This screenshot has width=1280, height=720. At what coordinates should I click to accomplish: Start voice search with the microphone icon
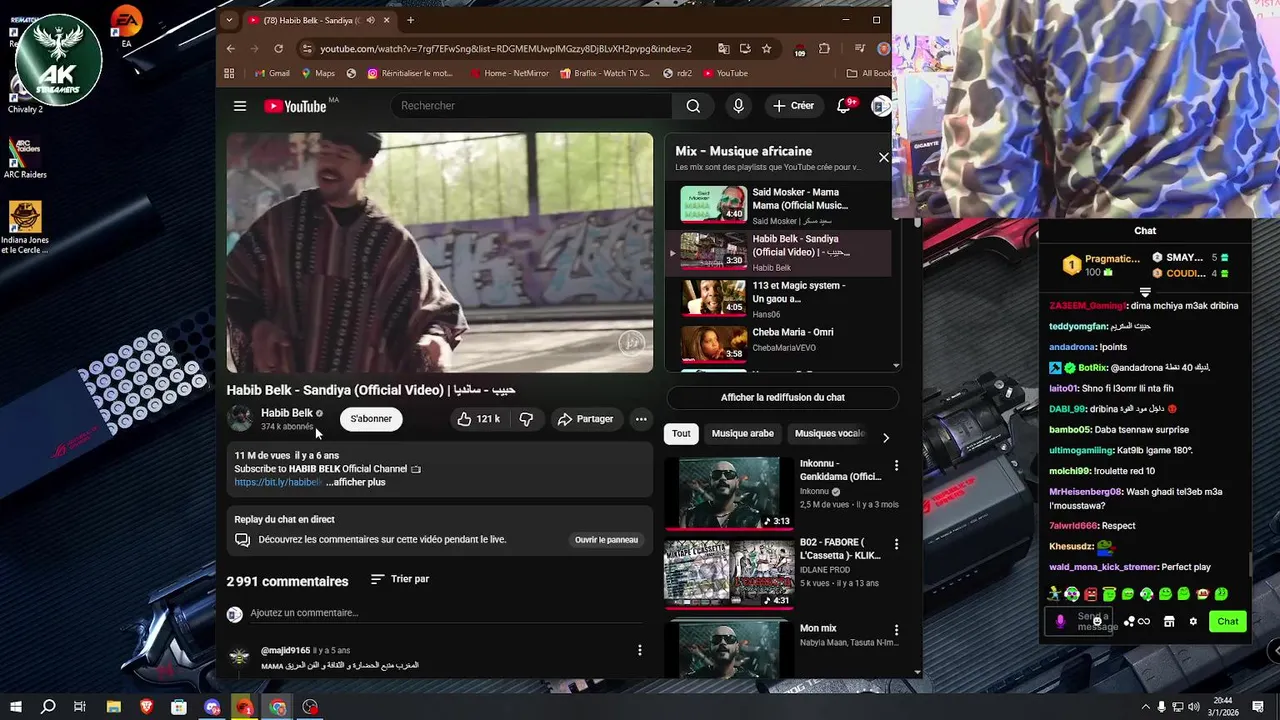point(738,106)
